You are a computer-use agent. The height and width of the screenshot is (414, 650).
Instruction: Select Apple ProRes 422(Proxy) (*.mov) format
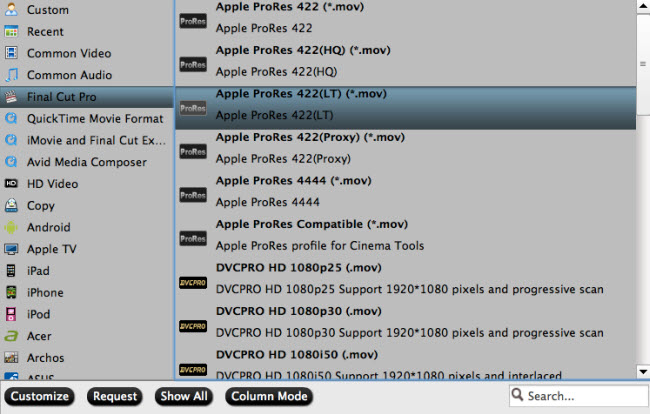[405, 151]
